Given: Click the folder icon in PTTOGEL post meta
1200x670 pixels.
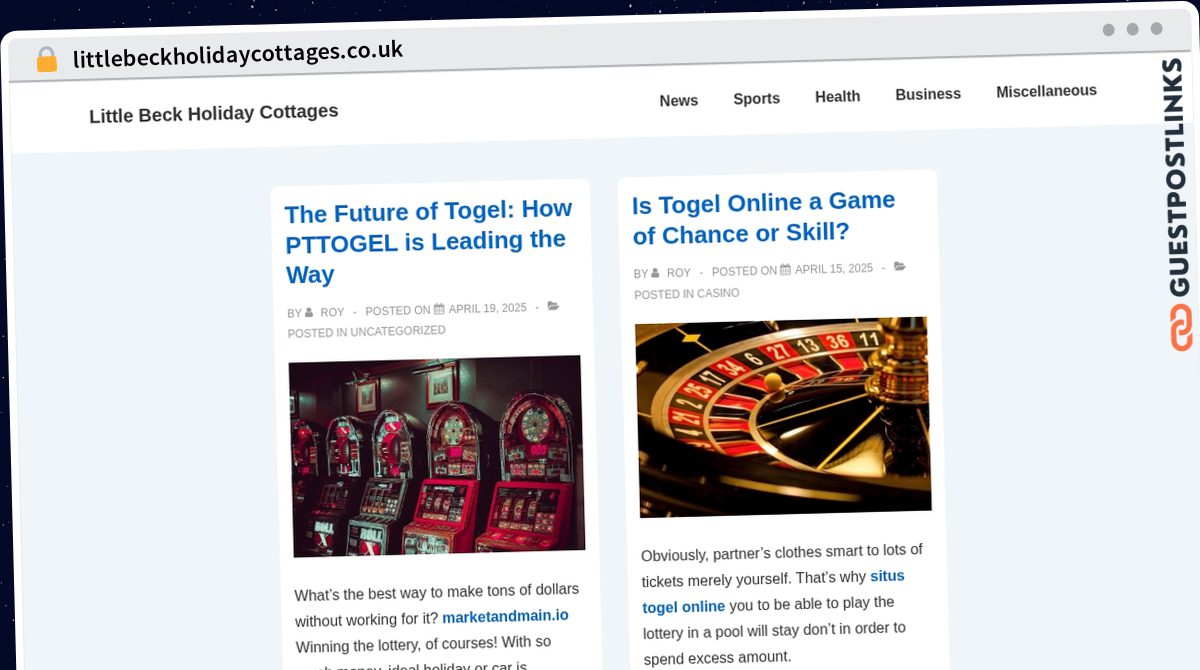Looking at the screenshot, I should click(553, 305).
